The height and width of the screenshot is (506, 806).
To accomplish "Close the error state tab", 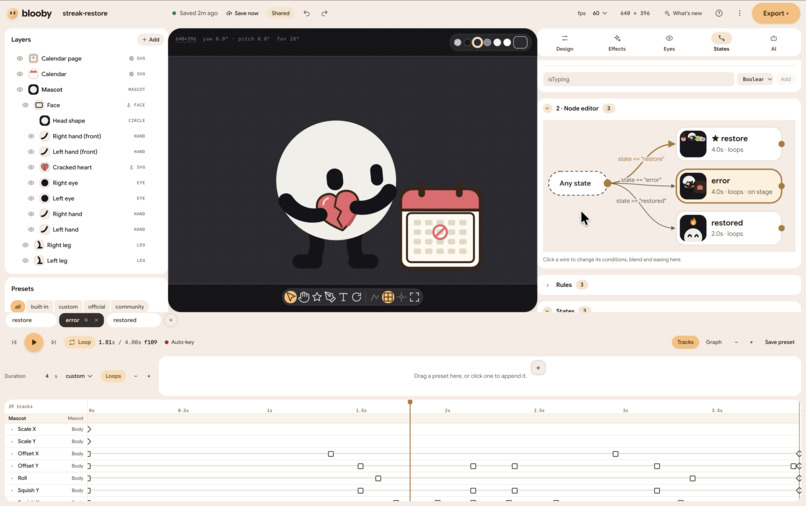I will 96,320.
